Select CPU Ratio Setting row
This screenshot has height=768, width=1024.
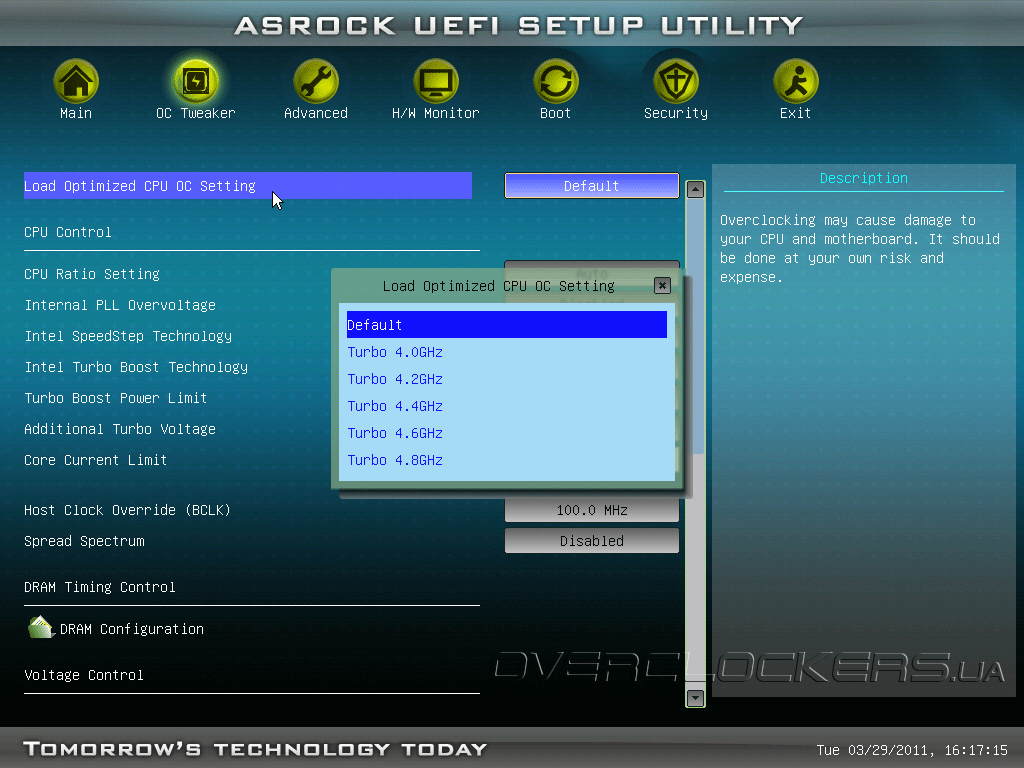click(x=92, y=274)
